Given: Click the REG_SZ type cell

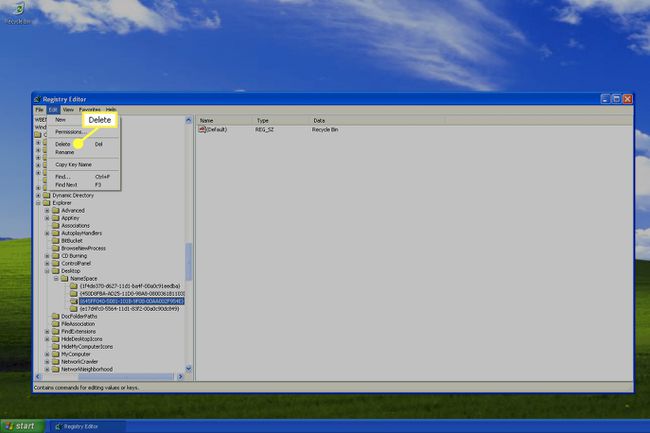Looking at the screenshot, I should click(x=264, y=130).
